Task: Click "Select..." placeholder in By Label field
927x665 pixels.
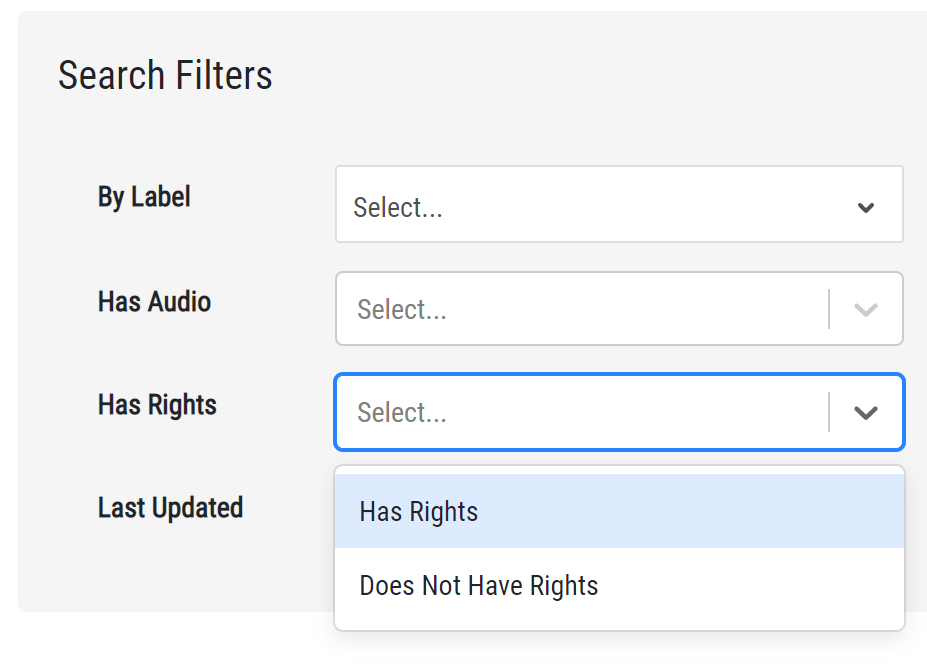Action: pos(398,208)
